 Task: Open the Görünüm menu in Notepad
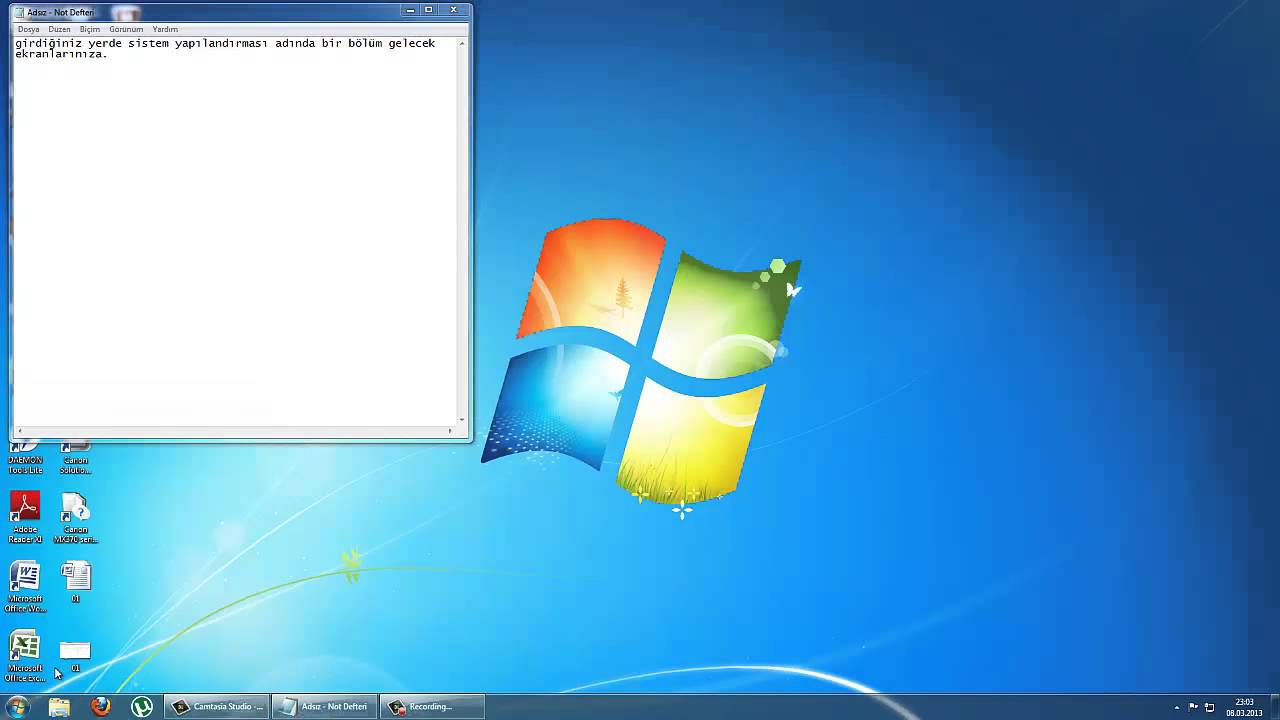[x=126, y=29]
